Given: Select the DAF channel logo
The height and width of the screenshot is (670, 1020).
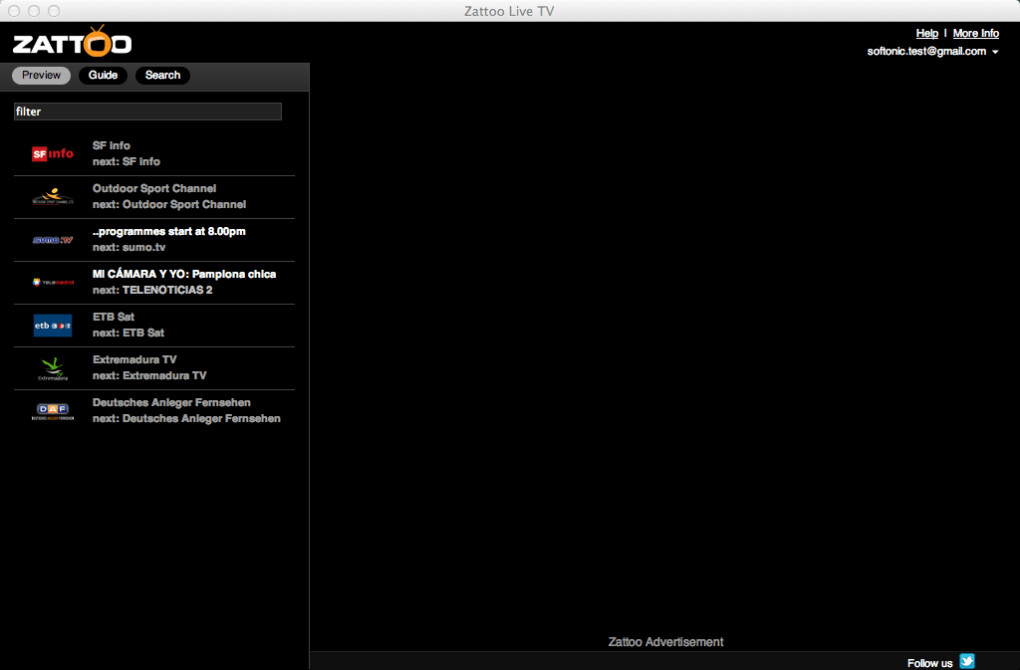Looking at the screenshot, I should 53,411.
